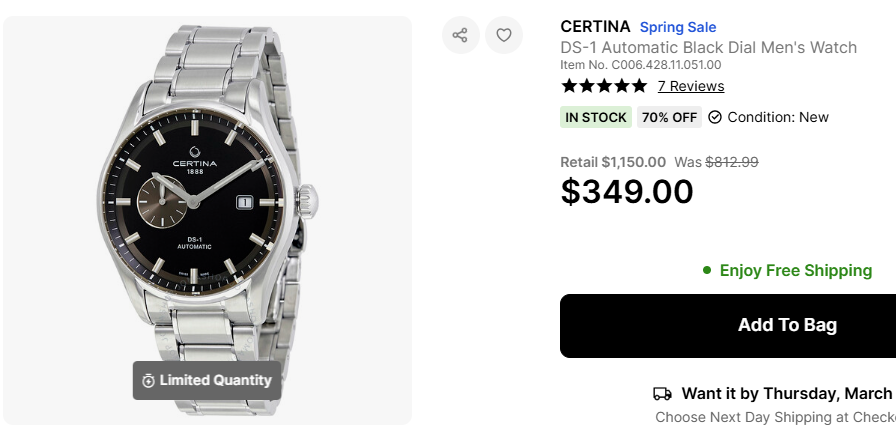Click the IN STOCK badge
This screenshot has height=425, width=896.
[596, 117]
